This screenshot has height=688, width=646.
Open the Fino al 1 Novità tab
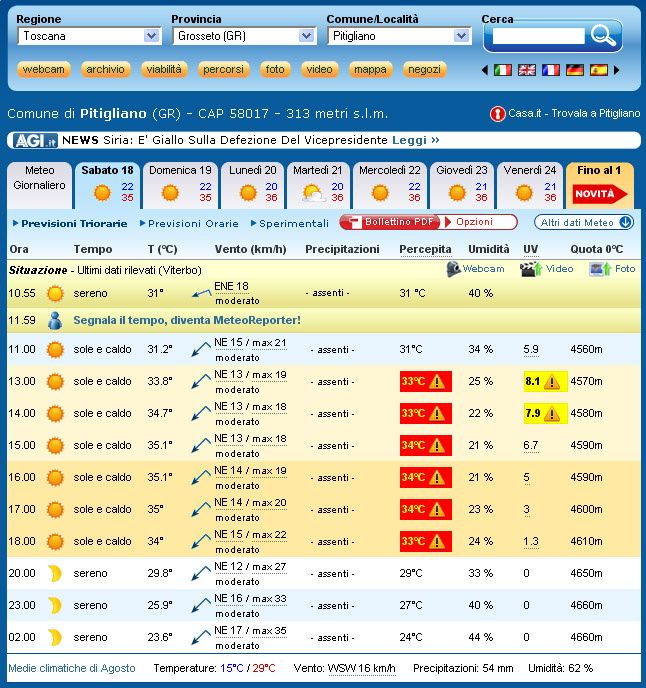[600, 185]
